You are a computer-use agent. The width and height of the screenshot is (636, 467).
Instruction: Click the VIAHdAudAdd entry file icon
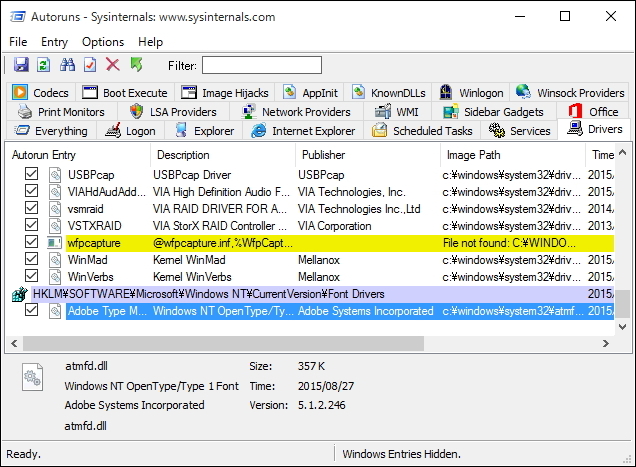pyautogui.click(x=55, y=192)
